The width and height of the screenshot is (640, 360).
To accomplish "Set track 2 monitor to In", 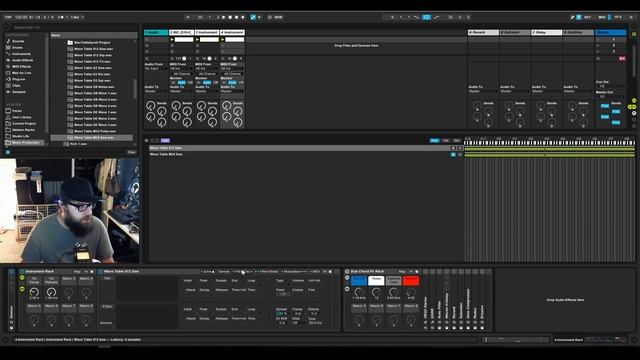I will tap(173, 82).
